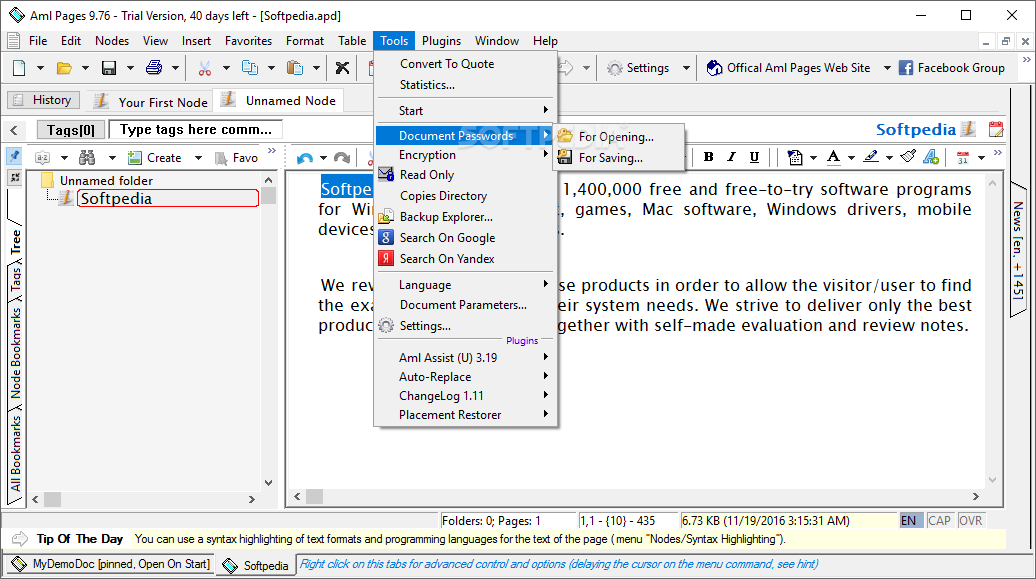Toggle the CAP indicator in status bar

tap(939, 520)
